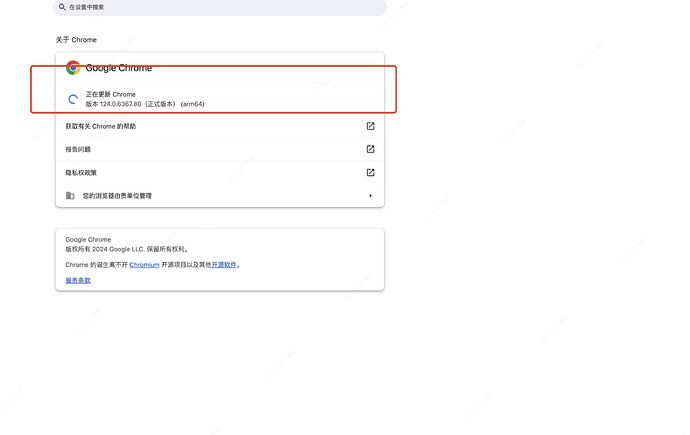The height and width of the screenshot is (435, 690).
Task: Open the 服务条款 link
Action: point(78,280)
